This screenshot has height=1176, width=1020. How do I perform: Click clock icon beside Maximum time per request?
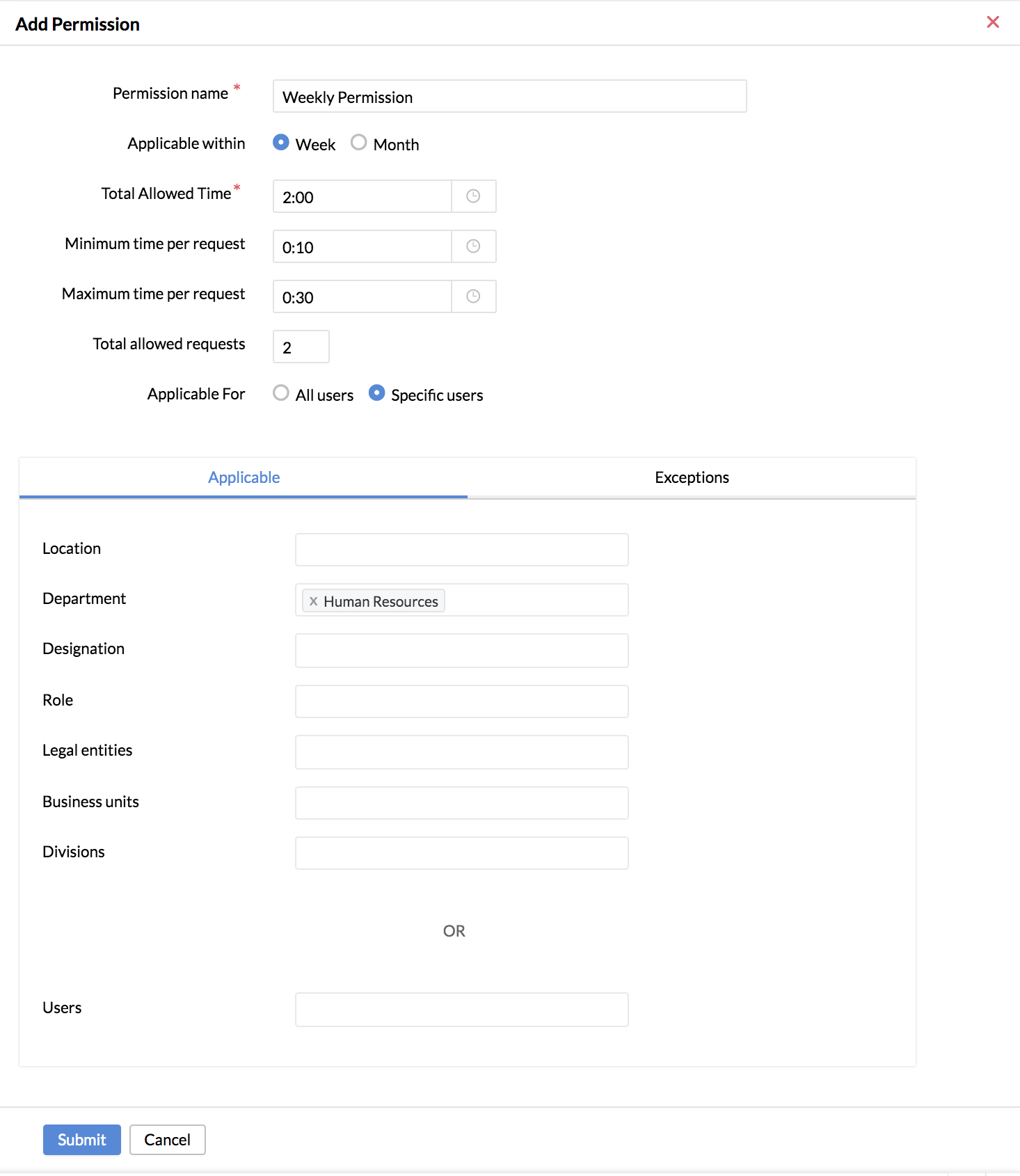point(473,296)
